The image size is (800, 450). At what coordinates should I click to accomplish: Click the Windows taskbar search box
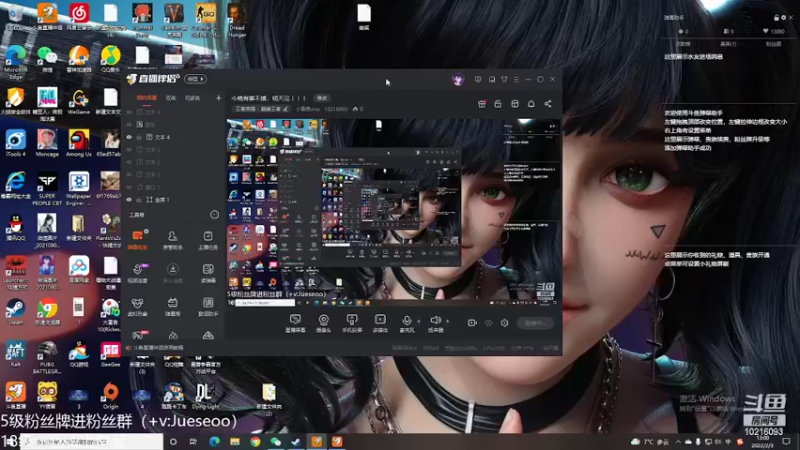point(92,442)
